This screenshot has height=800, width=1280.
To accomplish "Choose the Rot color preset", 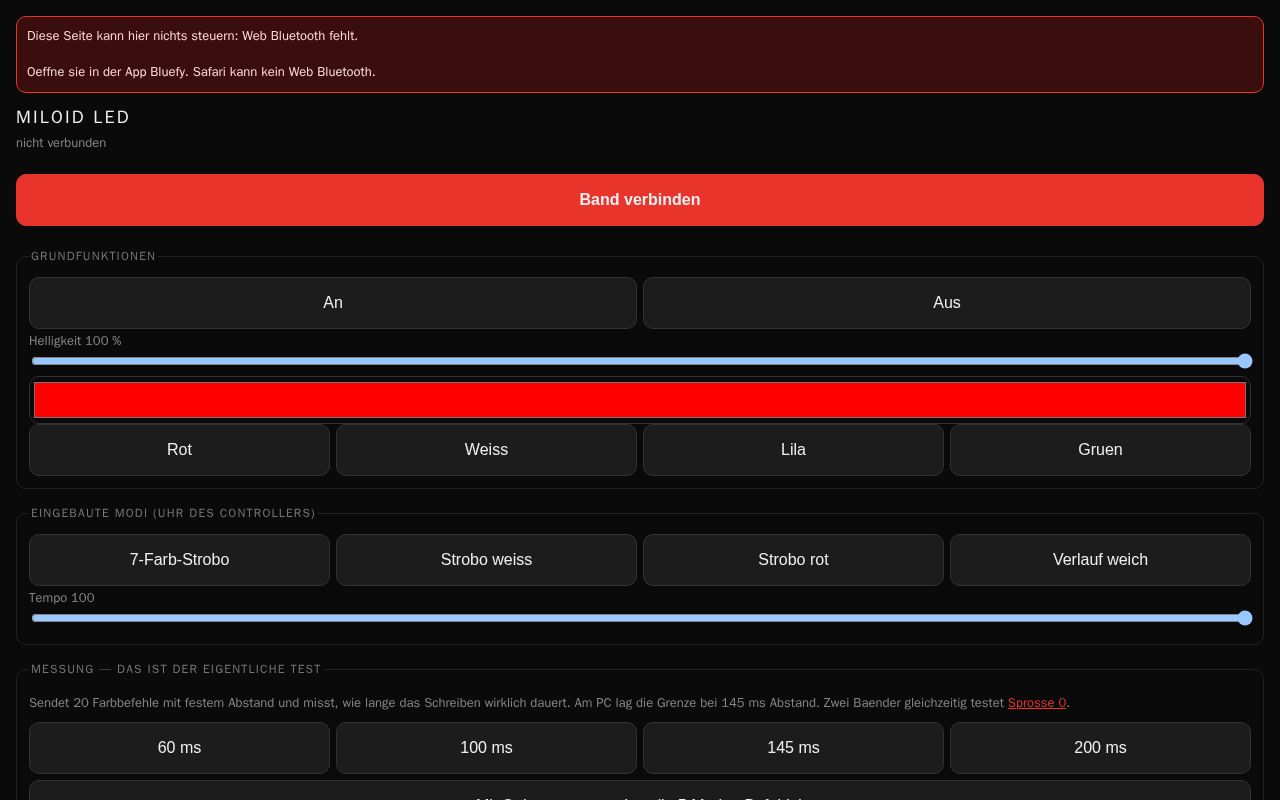I will [x=179, y=450].
